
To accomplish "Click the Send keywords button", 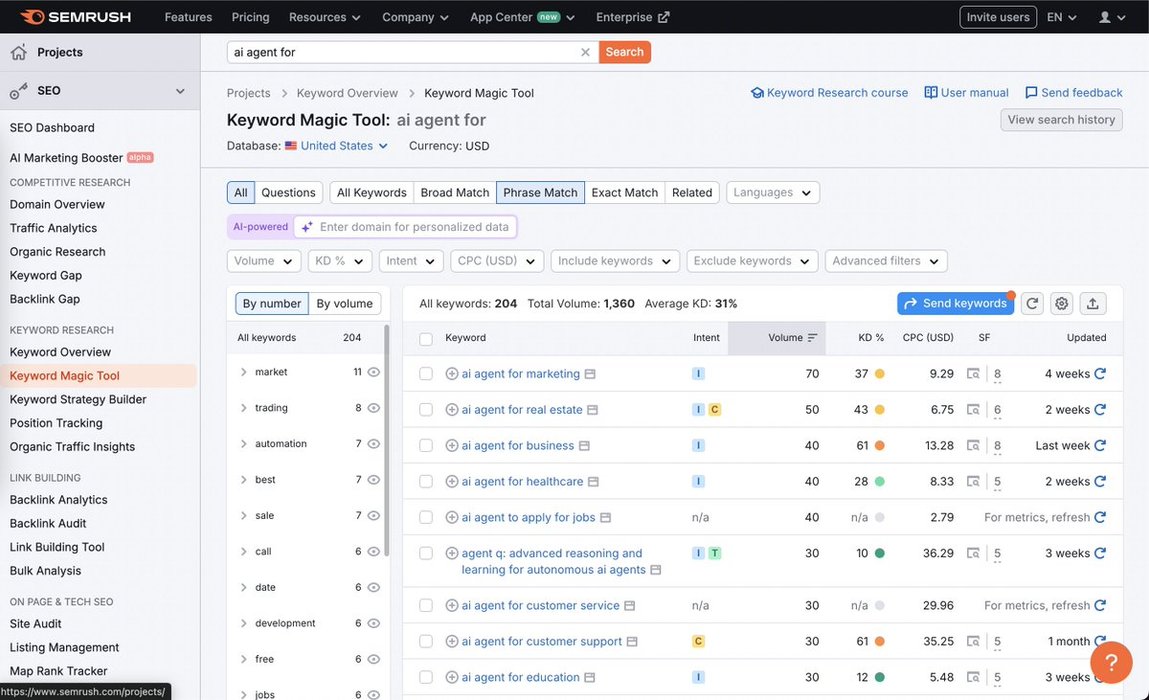I will click(956, 303).
